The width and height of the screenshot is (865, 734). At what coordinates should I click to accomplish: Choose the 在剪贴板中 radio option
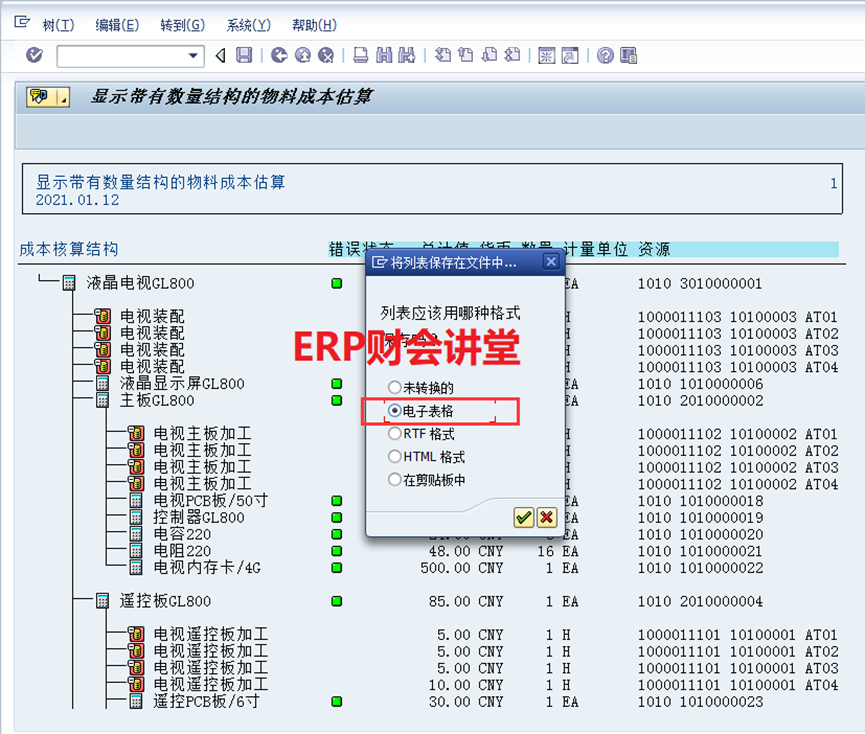395,480
